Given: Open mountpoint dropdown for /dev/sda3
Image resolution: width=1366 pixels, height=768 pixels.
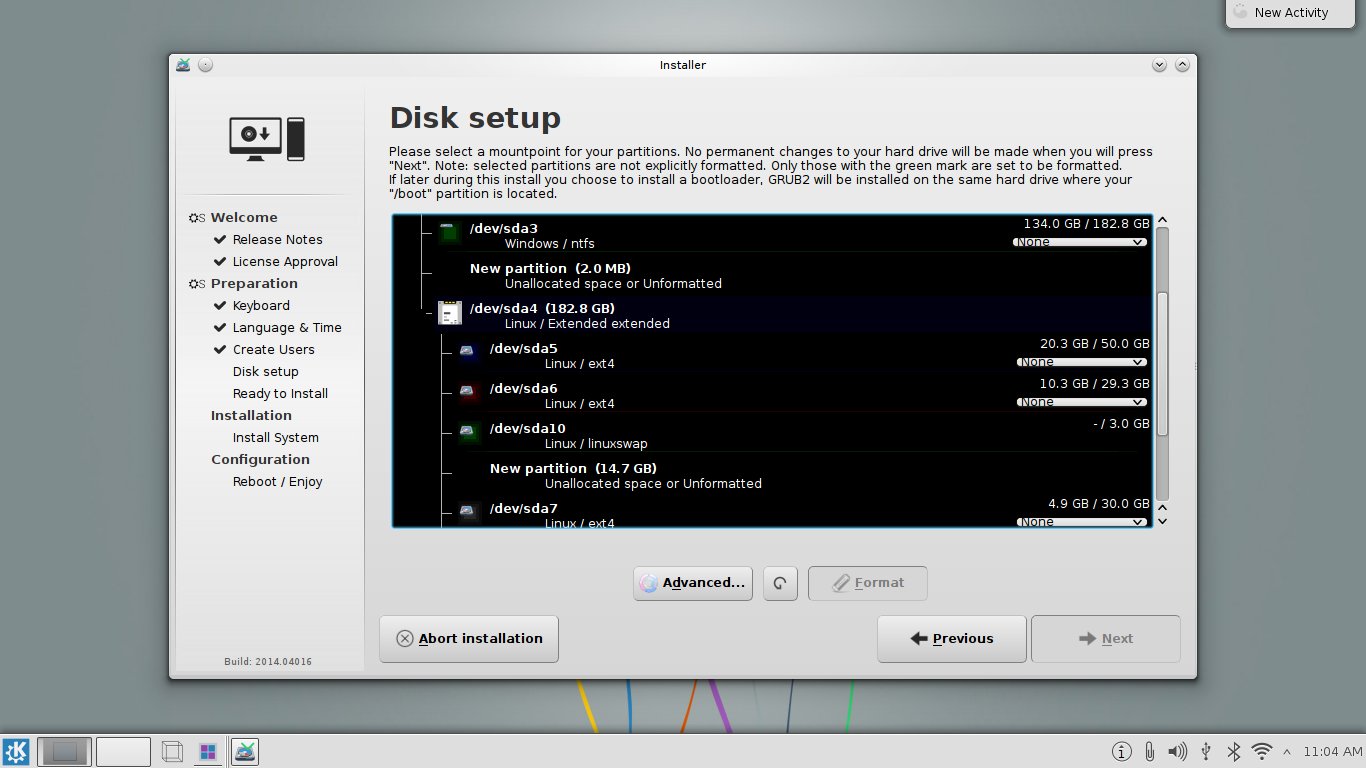Looking at the screenshot, I should coord(1080,242).
